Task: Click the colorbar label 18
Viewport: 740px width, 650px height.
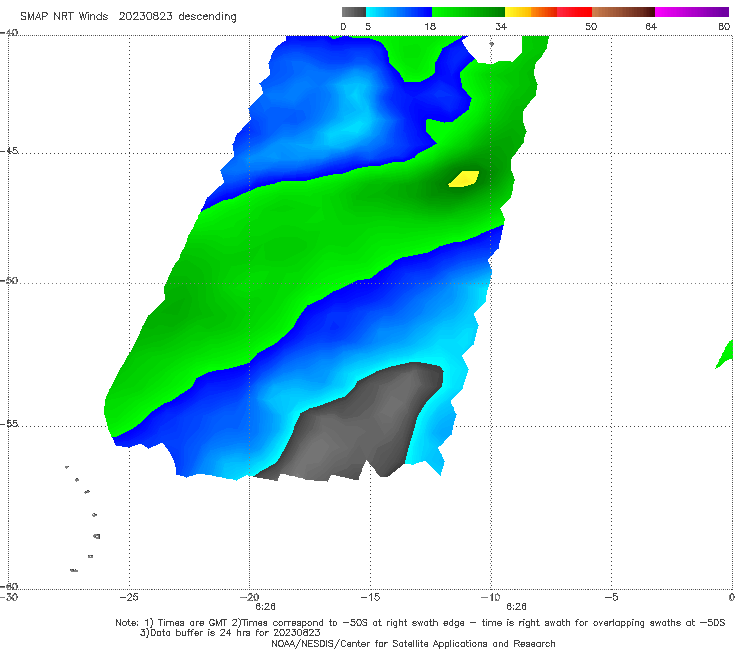Action: 430,26
